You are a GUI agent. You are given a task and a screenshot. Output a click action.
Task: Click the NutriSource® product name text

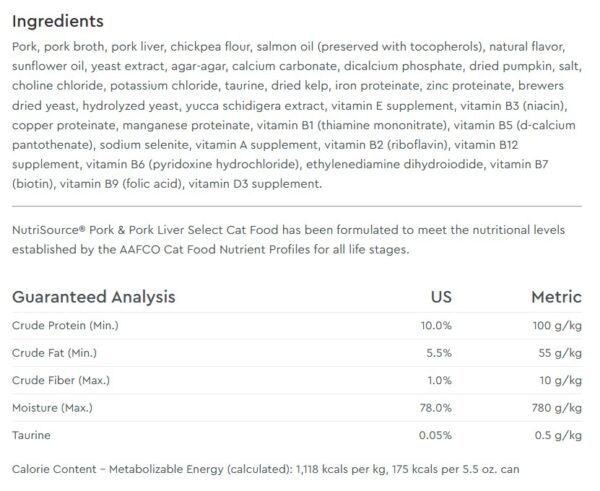pos(145,230)
